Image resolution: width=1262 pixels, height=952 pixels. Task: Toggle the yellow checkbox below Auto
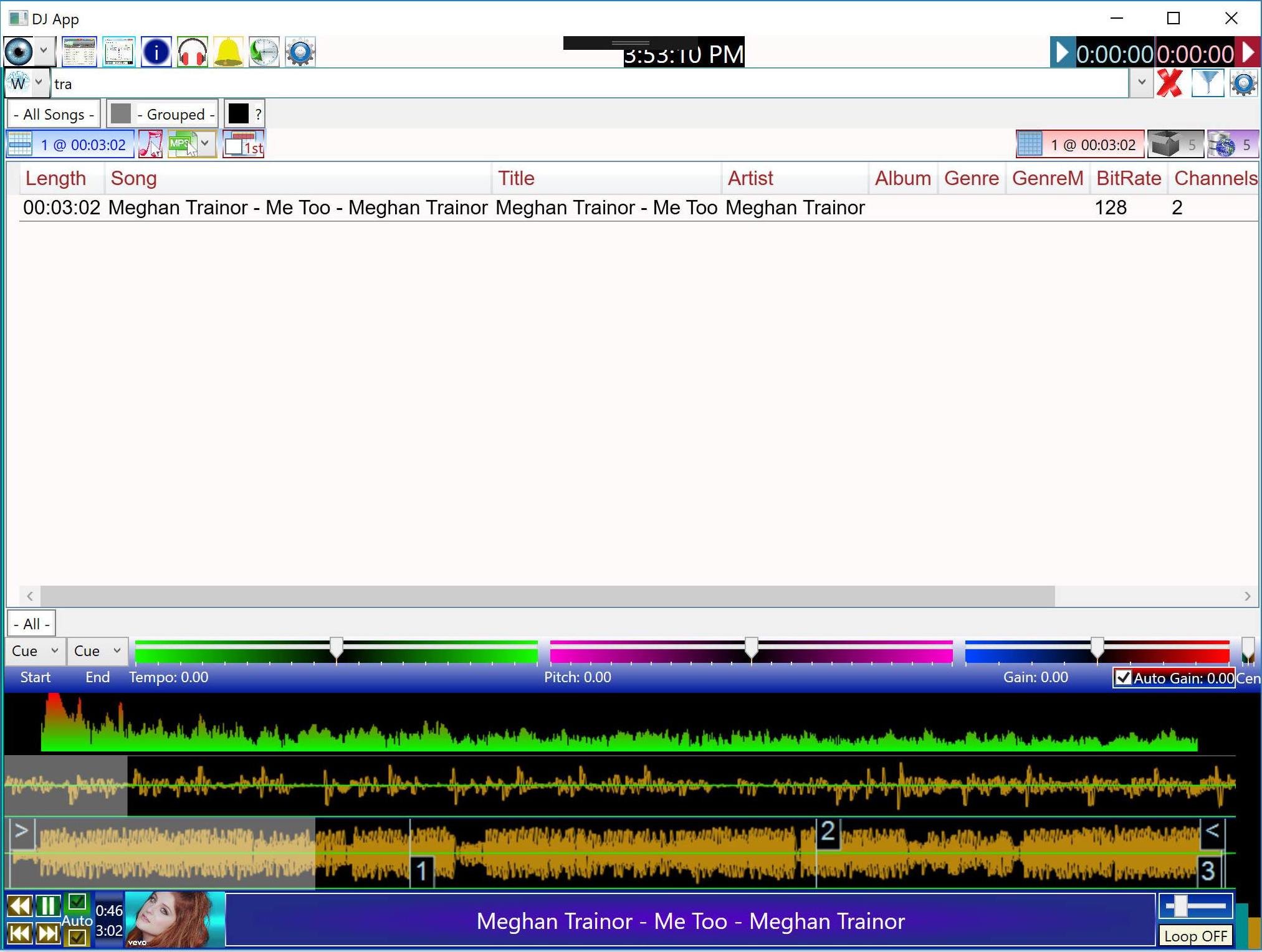click(x=77, y=936)
